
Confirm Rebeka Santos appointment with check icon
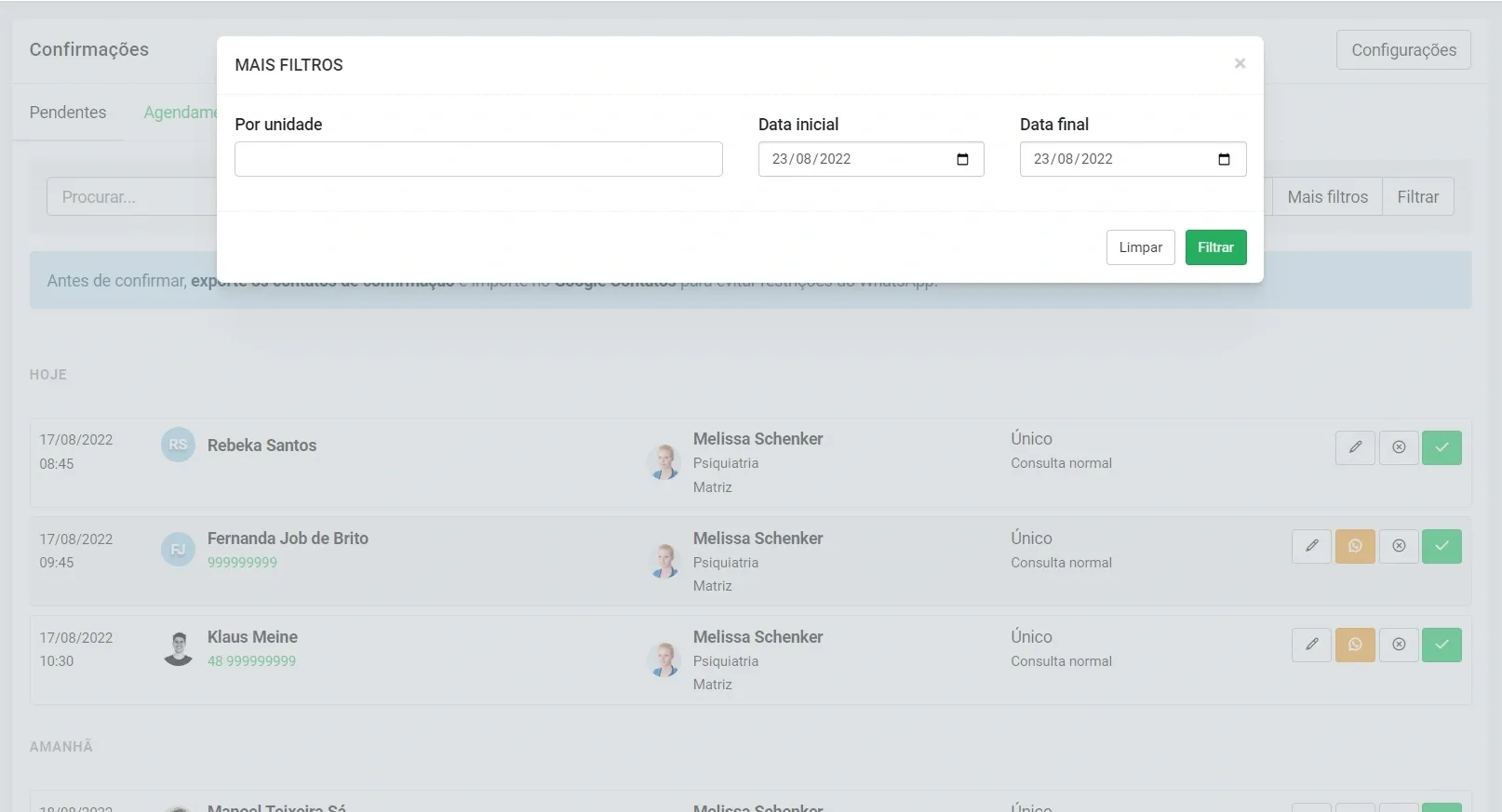1442,447
